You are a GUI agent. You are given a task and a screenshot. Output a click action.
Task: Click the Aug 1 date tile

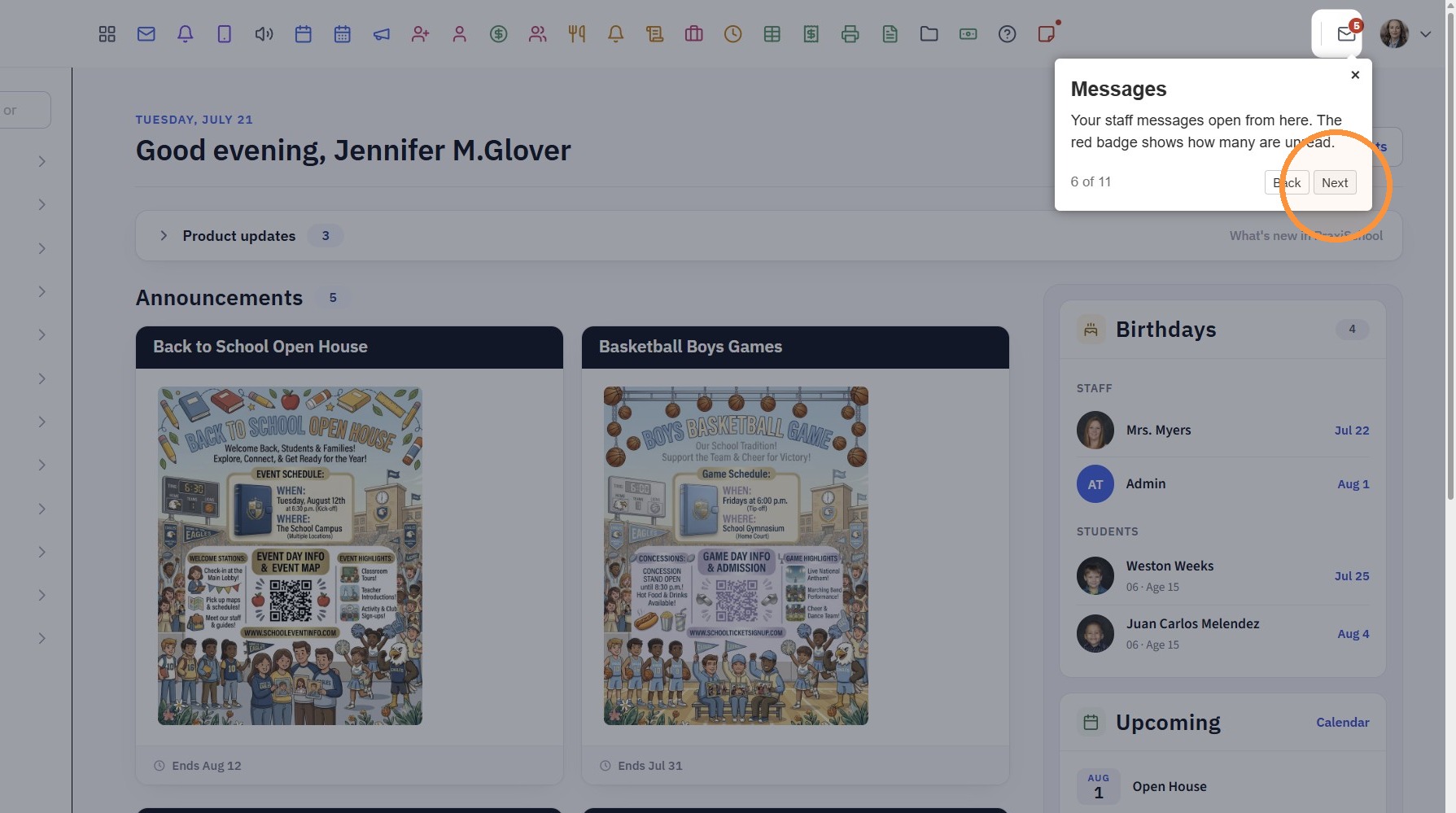[x=1099, y=787]
